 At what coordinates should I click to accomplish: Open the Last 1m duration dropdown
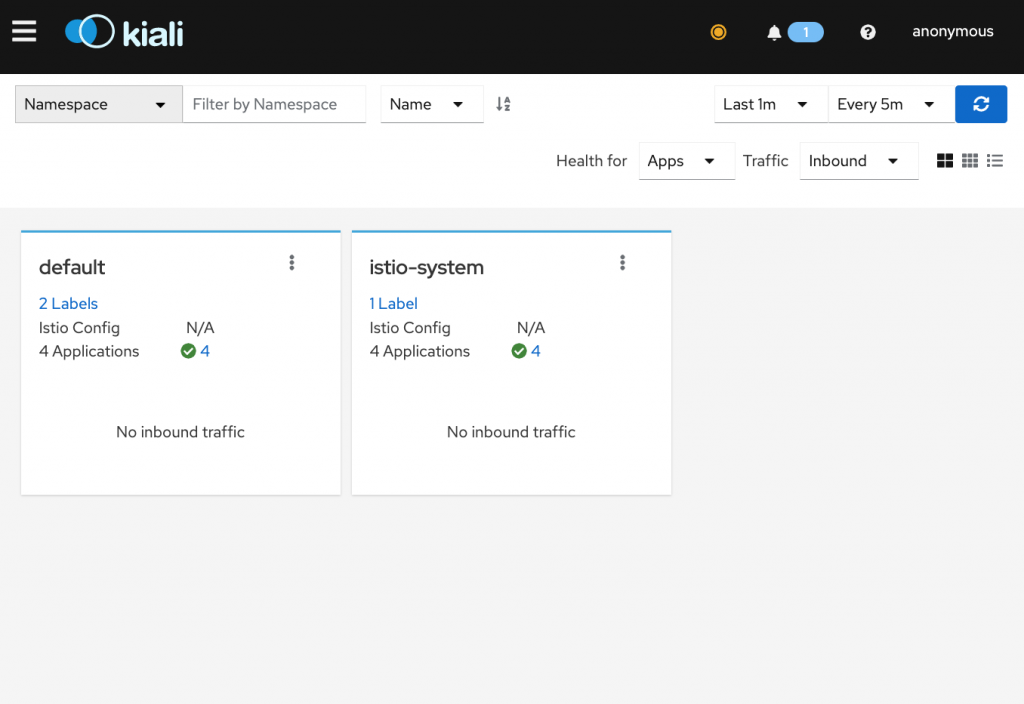click(771, 104)
